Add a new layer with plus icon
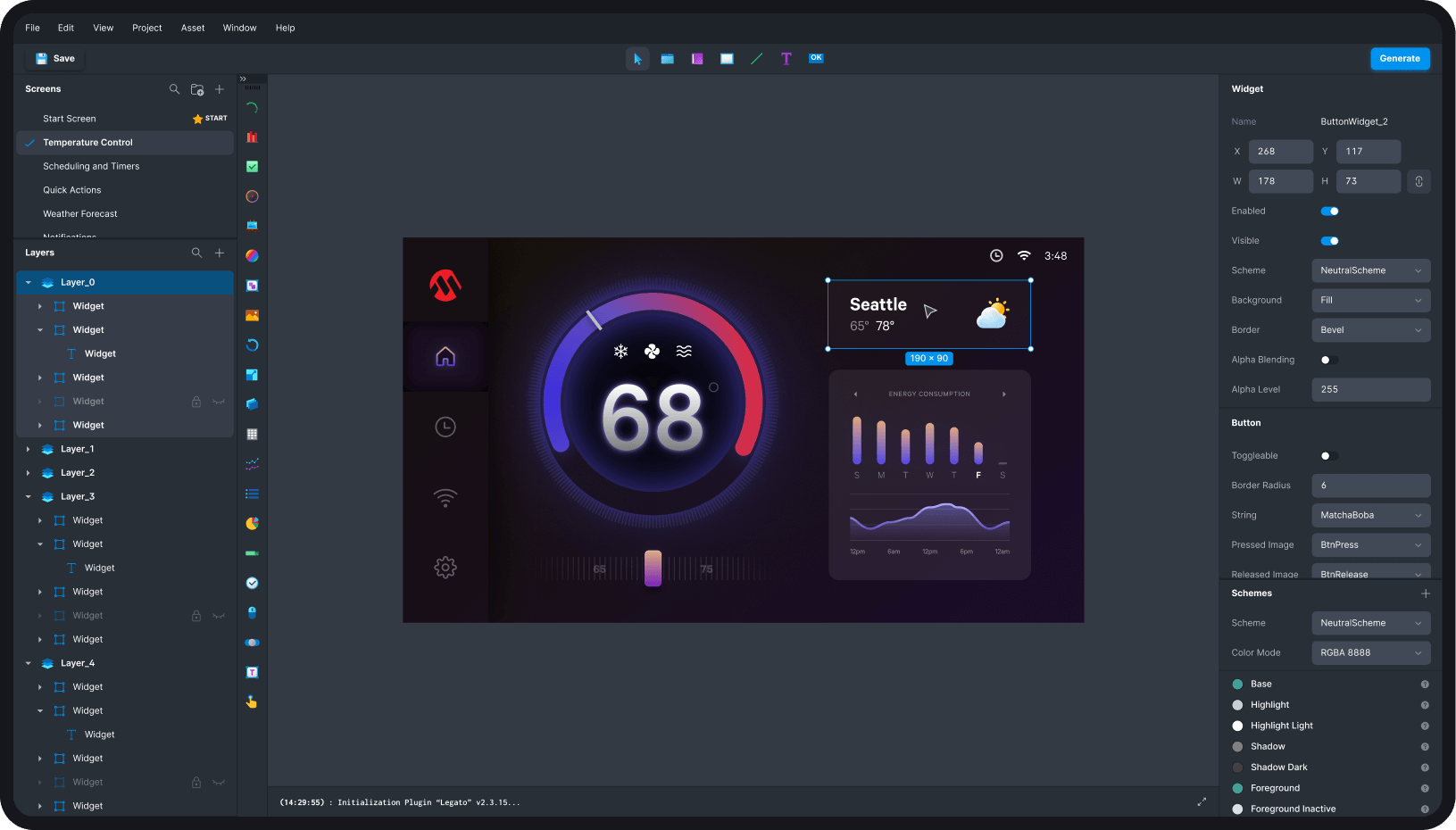The image size is (1456, 830). pos(220,253)
